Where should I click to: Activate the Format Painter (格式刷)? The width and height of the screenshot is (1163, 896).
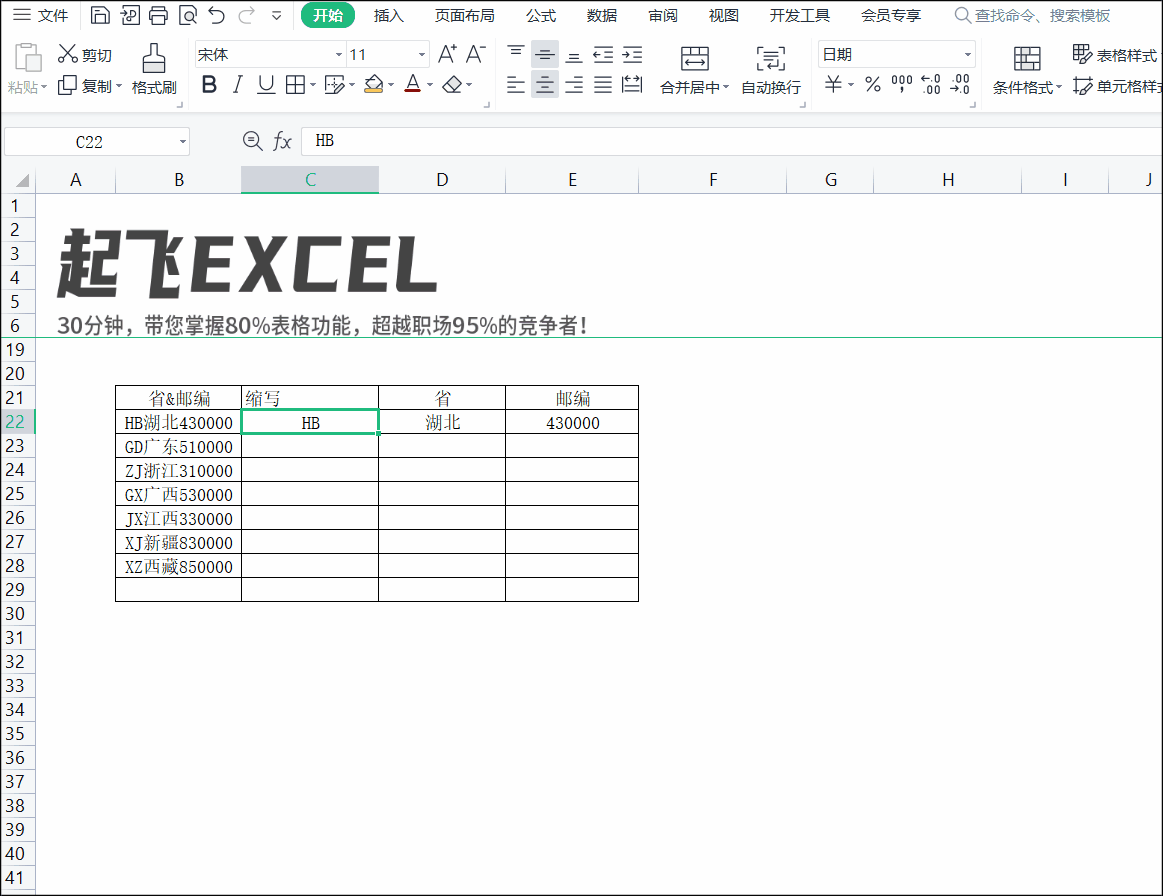click(x=154, y=69)
